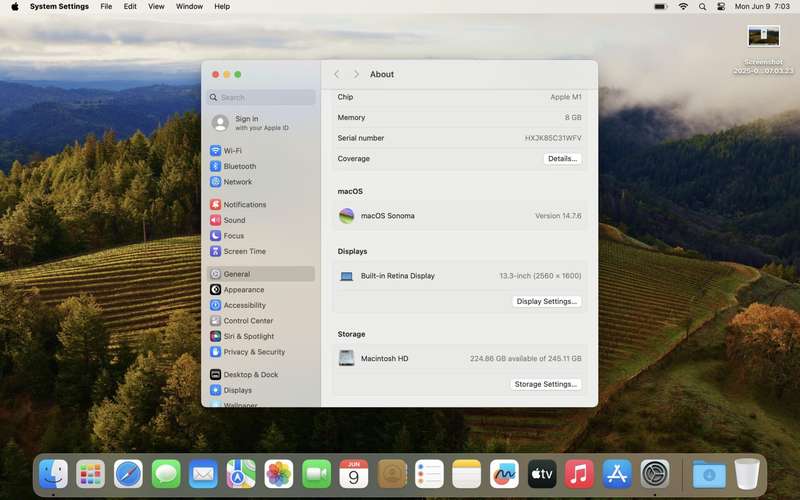Open Notes from the Dock
800x500 pixels.
(467, 474)
